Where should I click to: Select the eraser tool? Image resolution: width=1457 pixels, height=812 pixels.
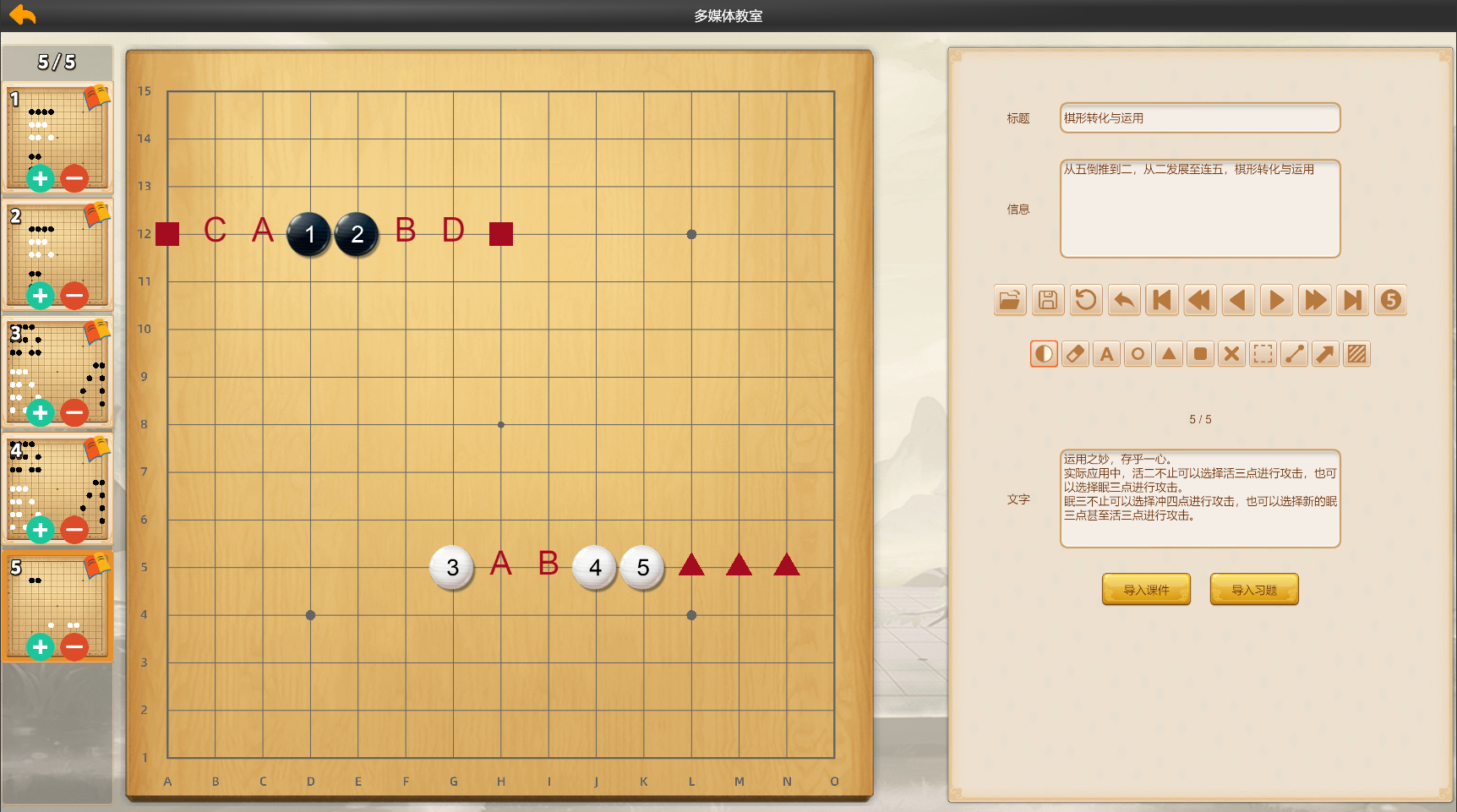point(1075,354)
